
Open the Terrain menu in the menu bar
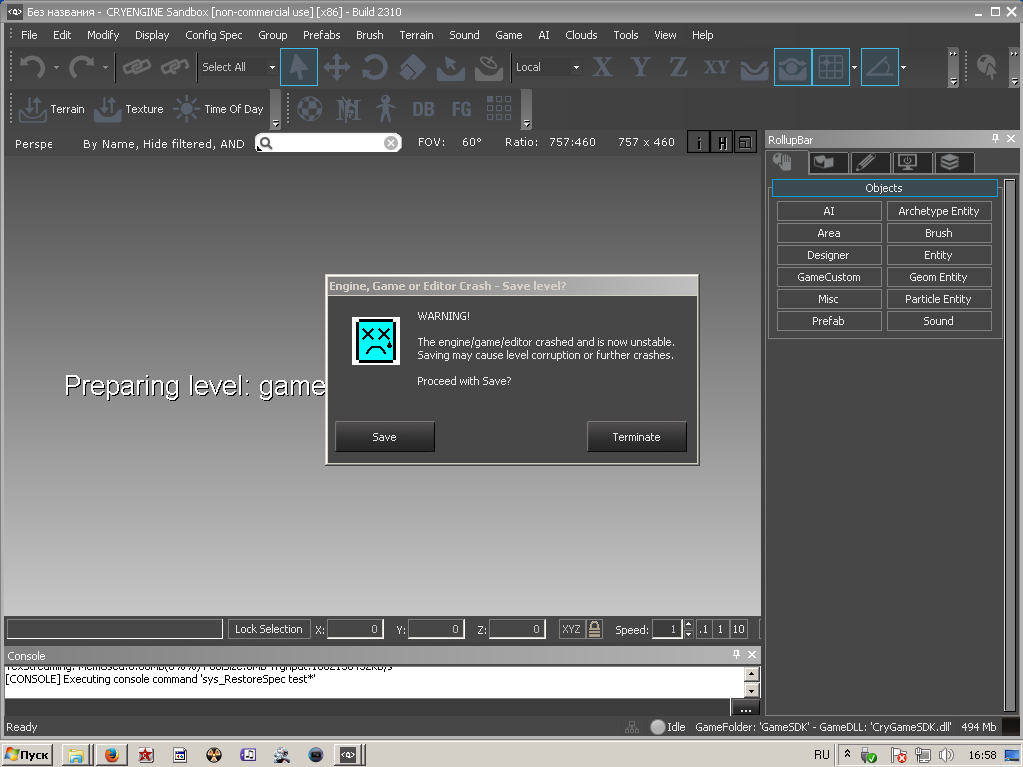(416, 35)
